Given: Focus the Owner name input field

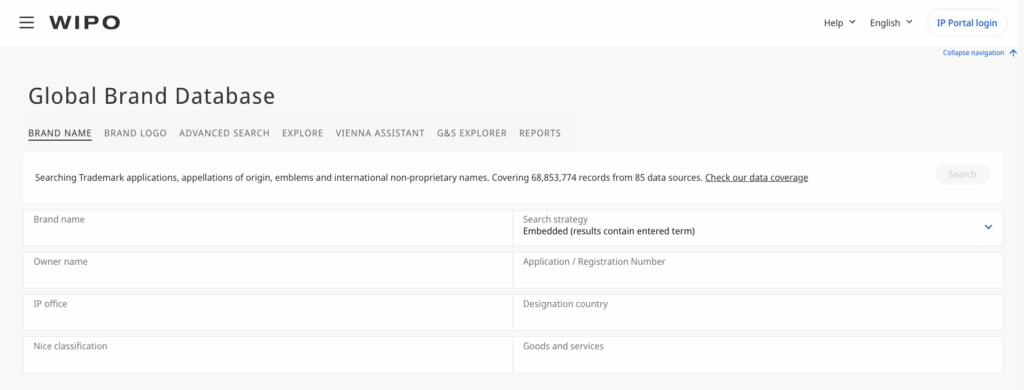Looking at the screenshot, I should click(268, 270).
